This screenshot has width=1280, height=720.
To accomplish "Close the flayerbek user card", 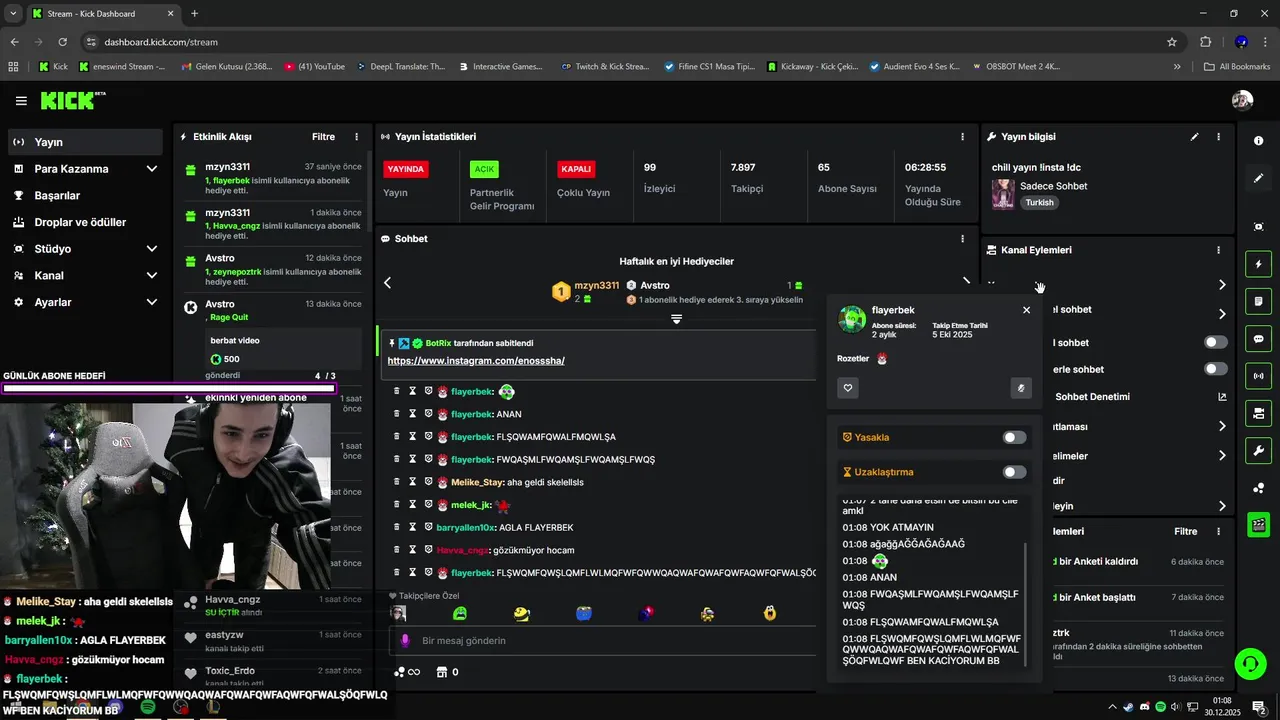I will (x=1026, y=311).
